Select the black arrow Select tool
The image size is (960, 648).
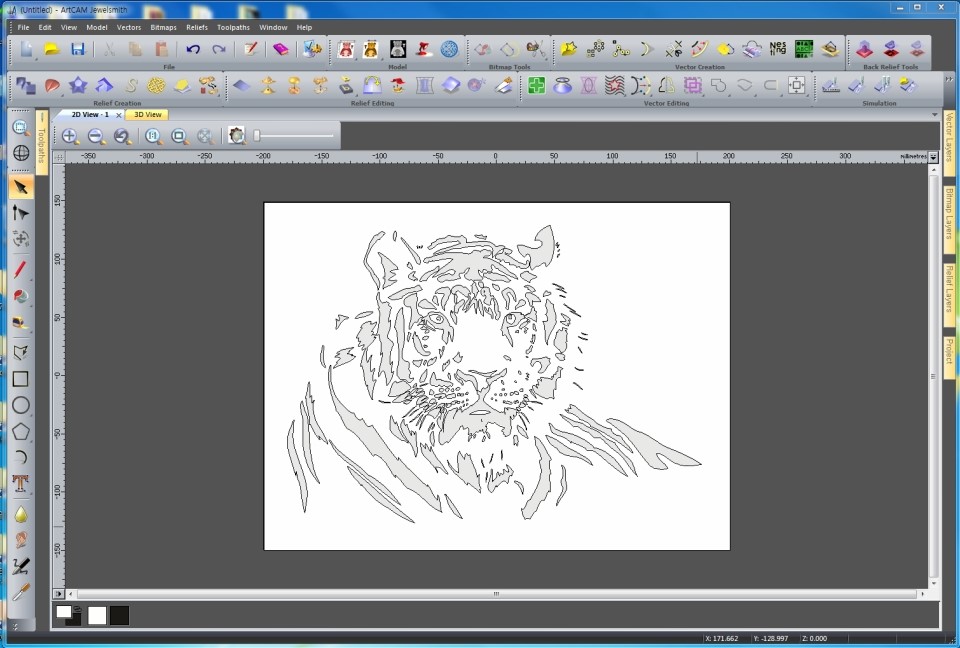(21, 187)
